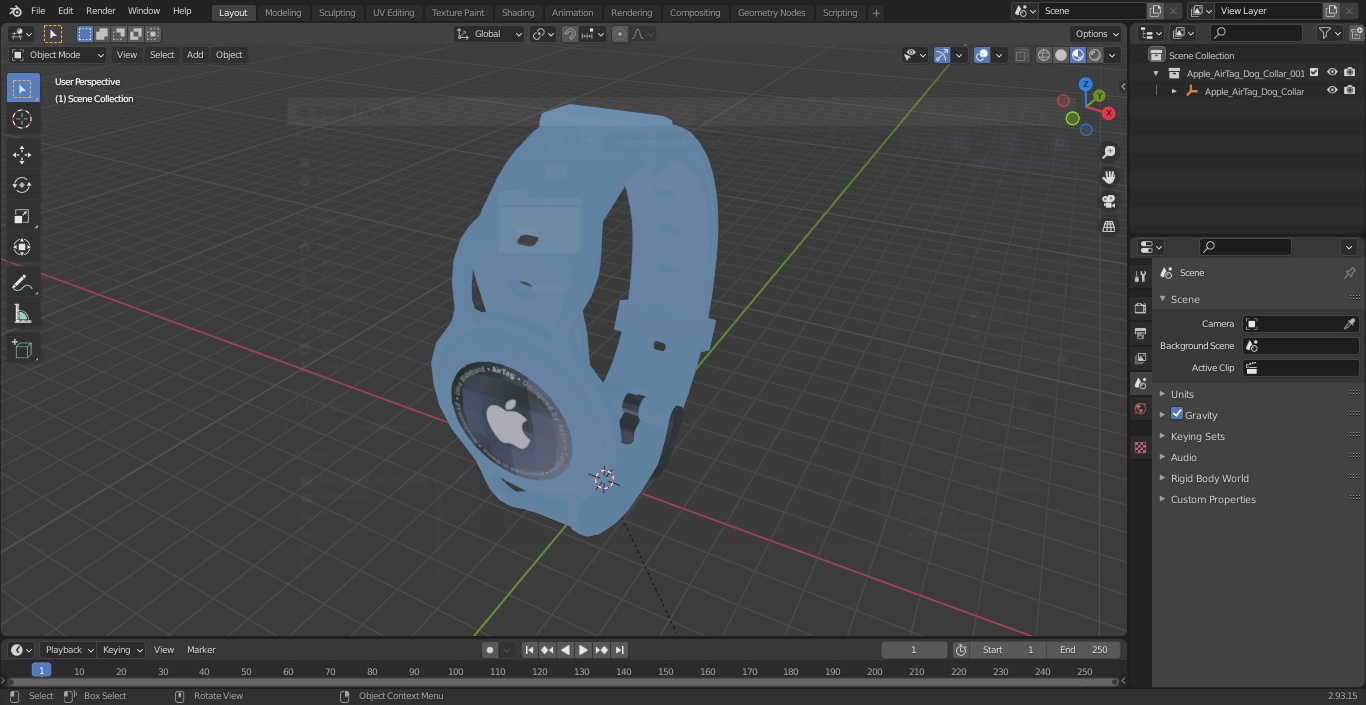This screenshot has height=705, width=1366.
Task: Activate the Transform tool
Action: point(22,247)
